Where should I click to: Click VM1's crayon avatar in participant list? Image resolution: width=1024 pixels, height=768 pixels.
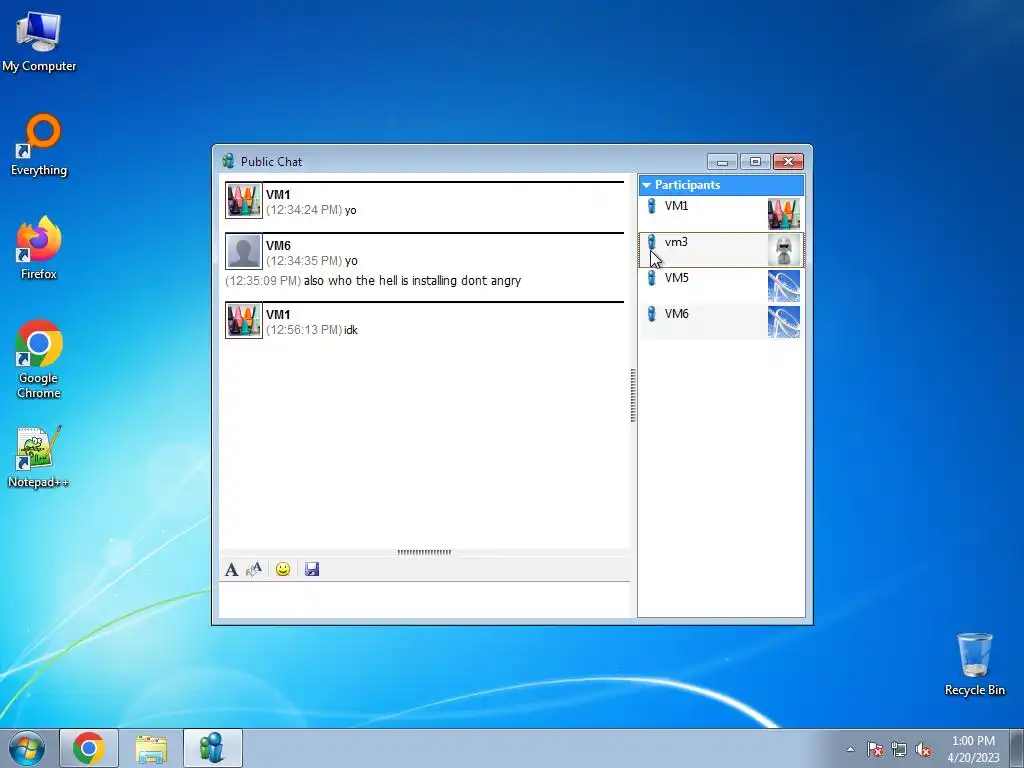[784, 214]
